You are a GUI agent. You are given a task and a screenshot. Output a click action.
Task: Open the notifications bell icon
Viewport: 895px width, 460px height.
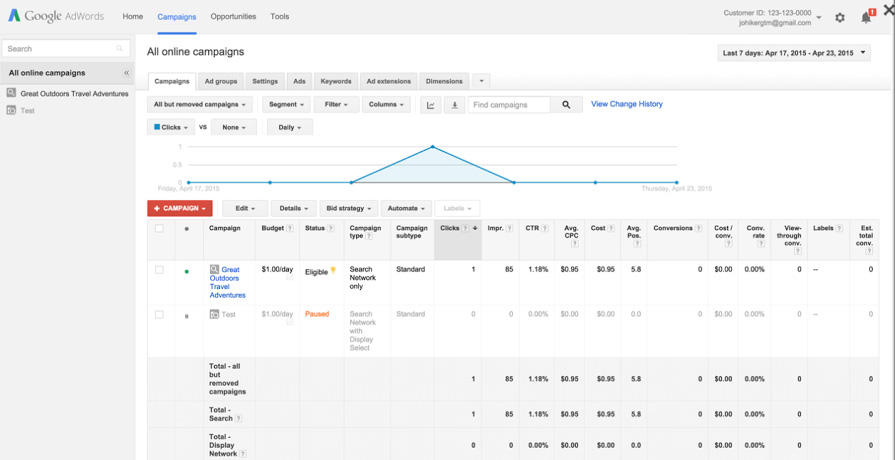(866, 18)
